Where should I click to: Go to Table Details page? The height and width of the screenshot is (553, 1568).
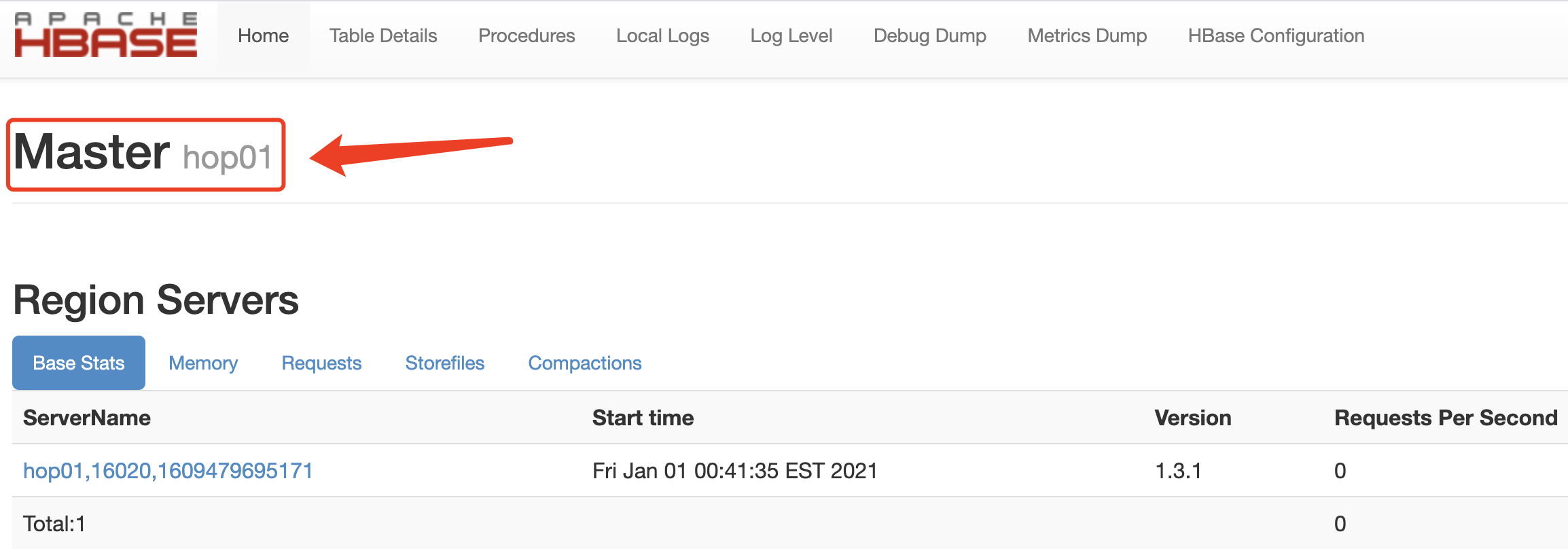[383, 36]
